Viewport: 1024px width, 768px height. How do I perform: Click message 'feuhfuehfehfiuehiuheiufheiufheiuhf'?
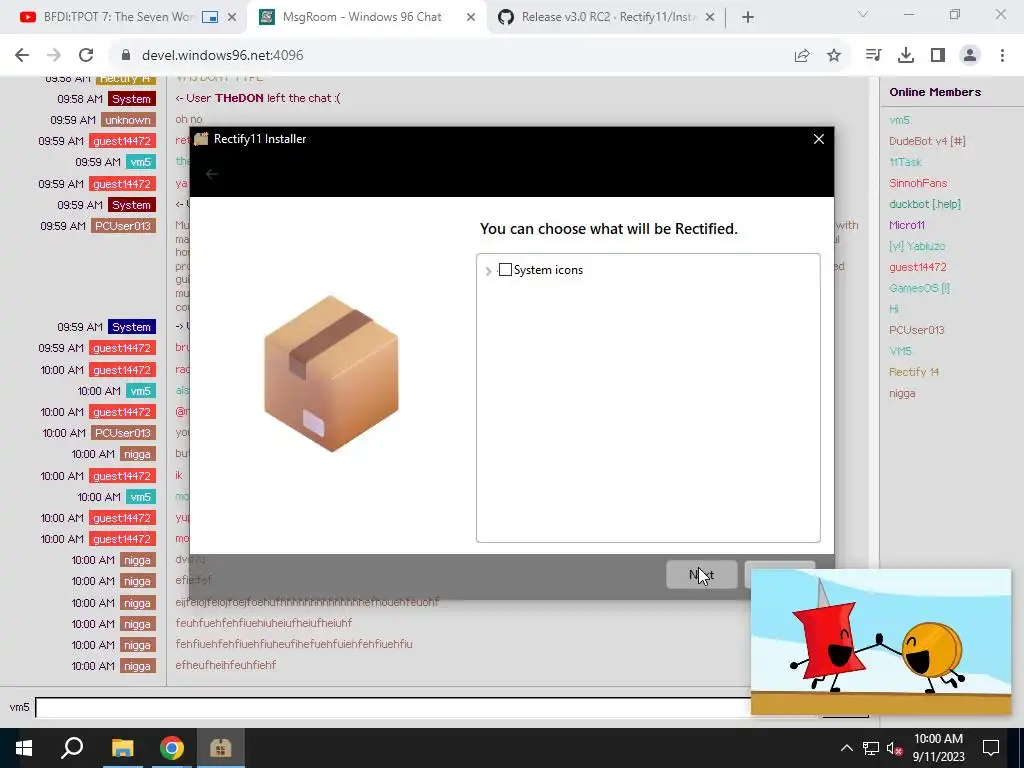(264, 623)
